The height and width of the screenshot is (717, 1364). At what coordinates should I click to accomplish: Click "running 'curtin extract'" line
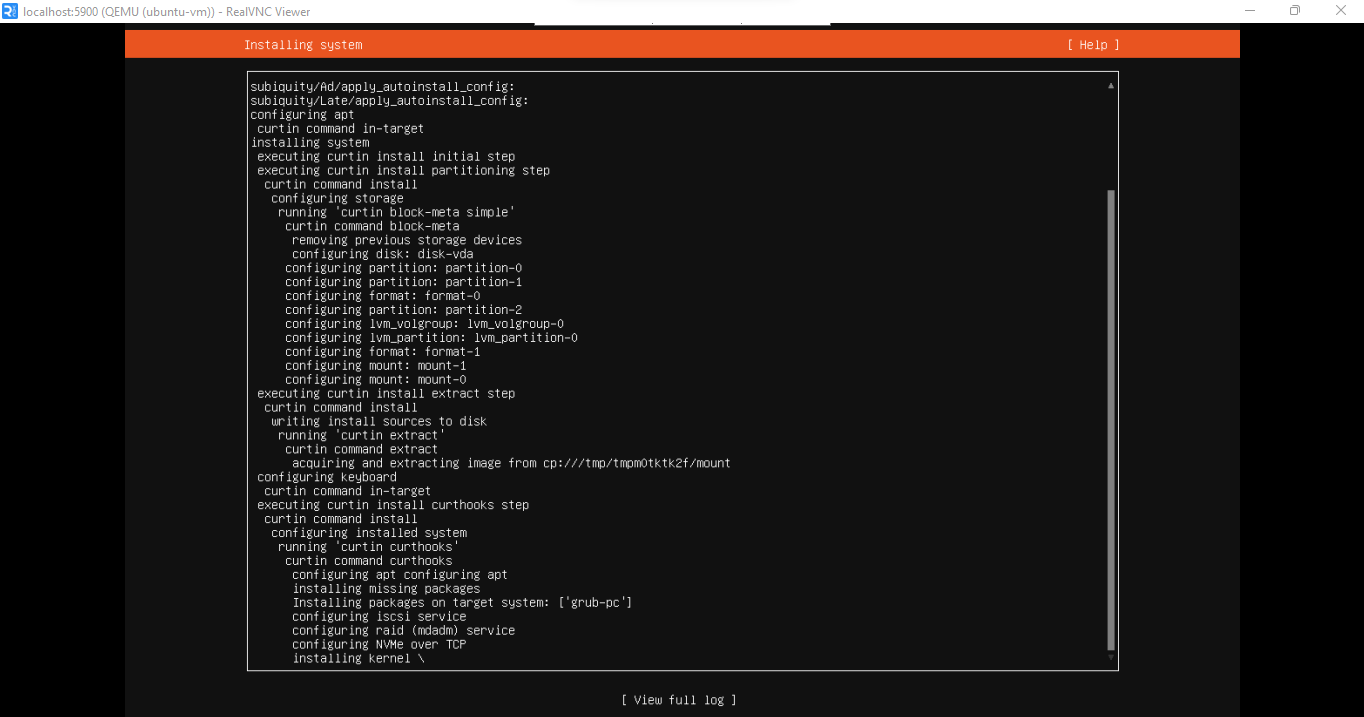pyautogui.click(x=361, y=437)
